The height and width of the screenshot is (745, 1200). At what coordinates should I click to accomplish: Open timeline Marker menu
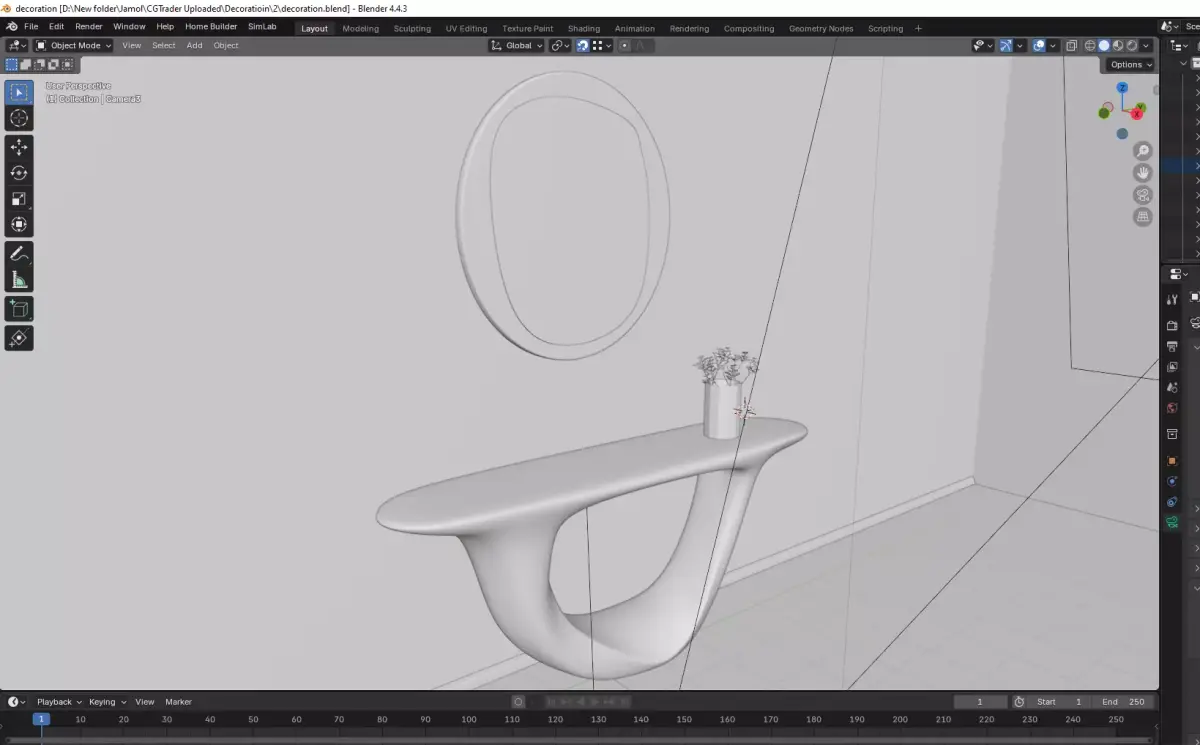[178, 702]
